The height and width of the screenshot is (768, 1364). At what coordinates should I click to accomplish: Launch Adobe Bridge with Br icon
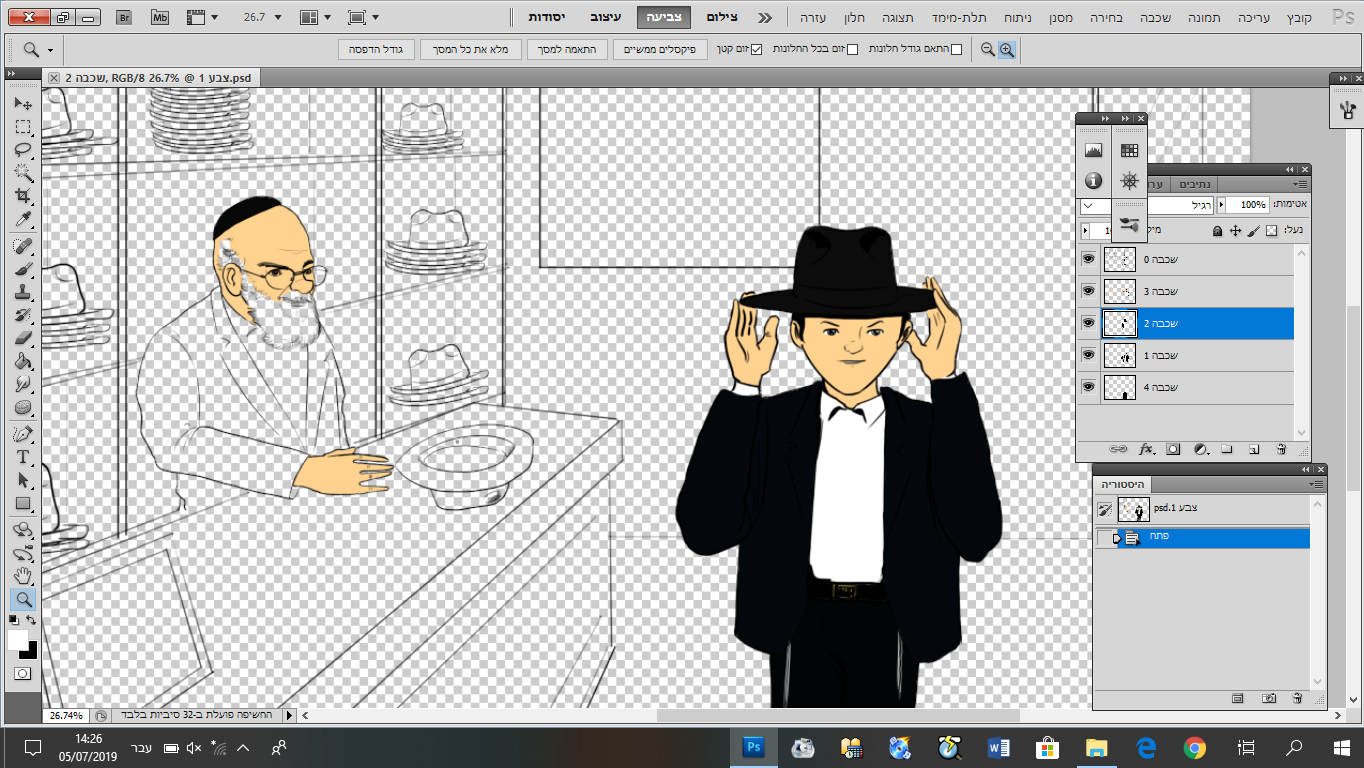[124, 18]
